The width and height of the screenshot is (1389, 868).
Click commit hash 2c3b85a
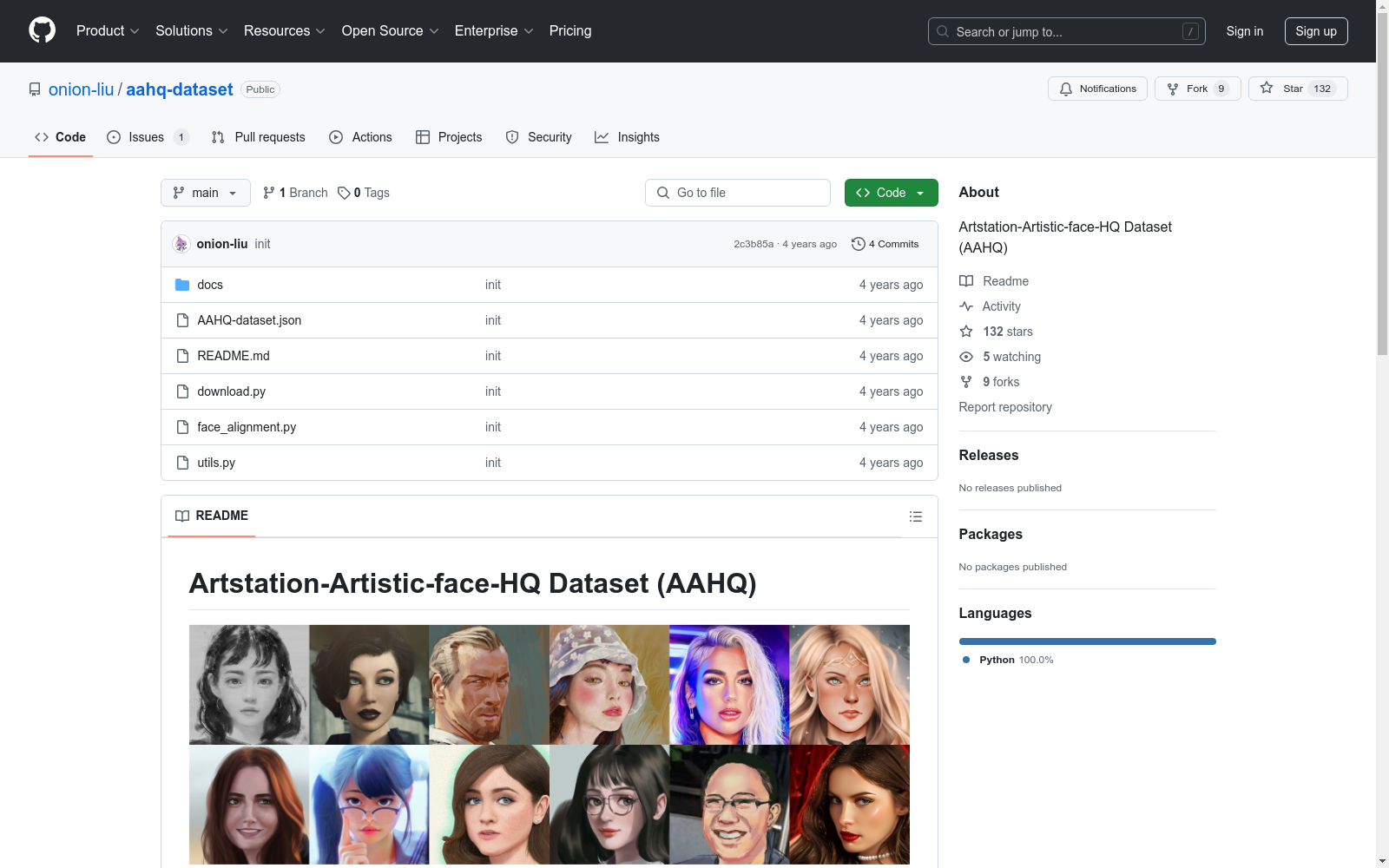click(754, 244)
